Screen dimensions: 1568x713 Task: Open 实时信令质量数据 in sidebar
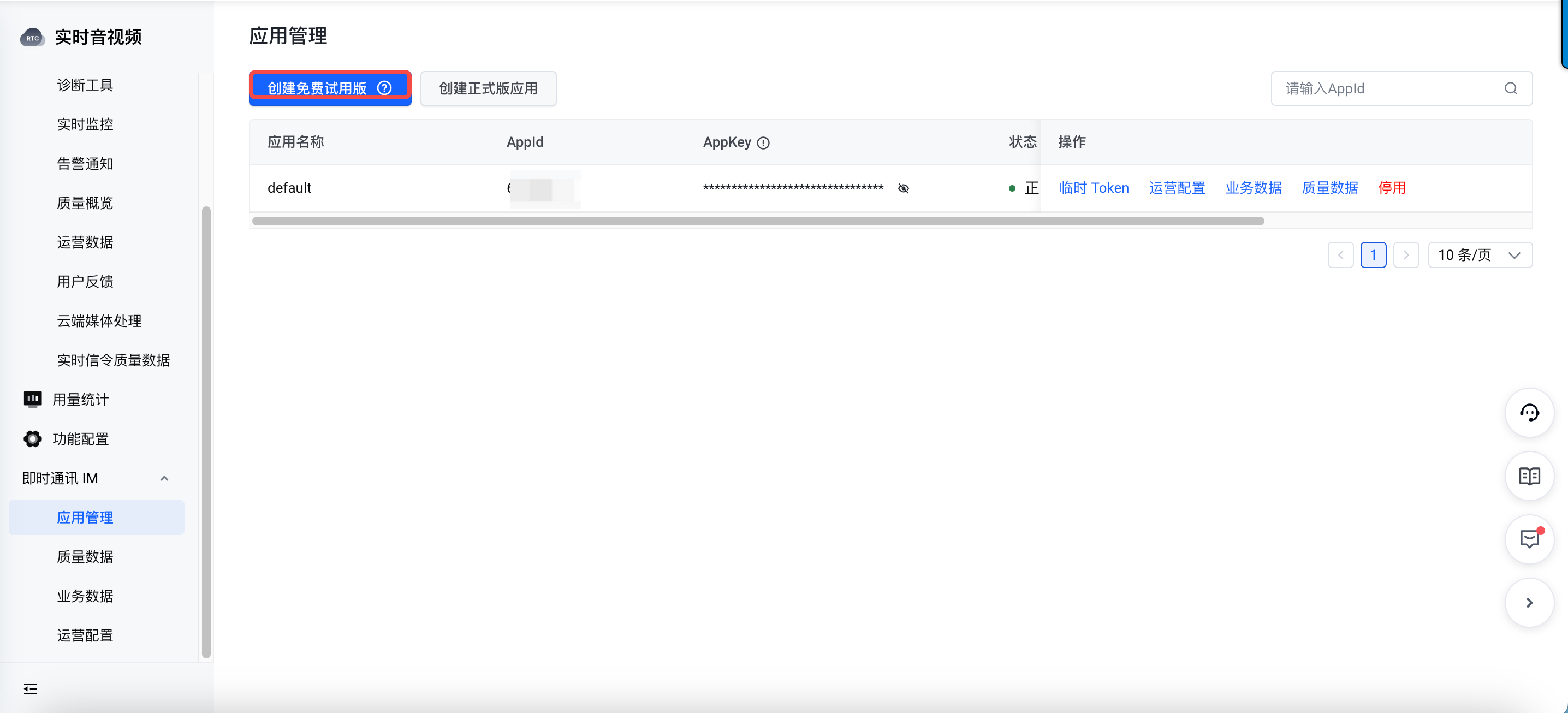coord(113,360)
